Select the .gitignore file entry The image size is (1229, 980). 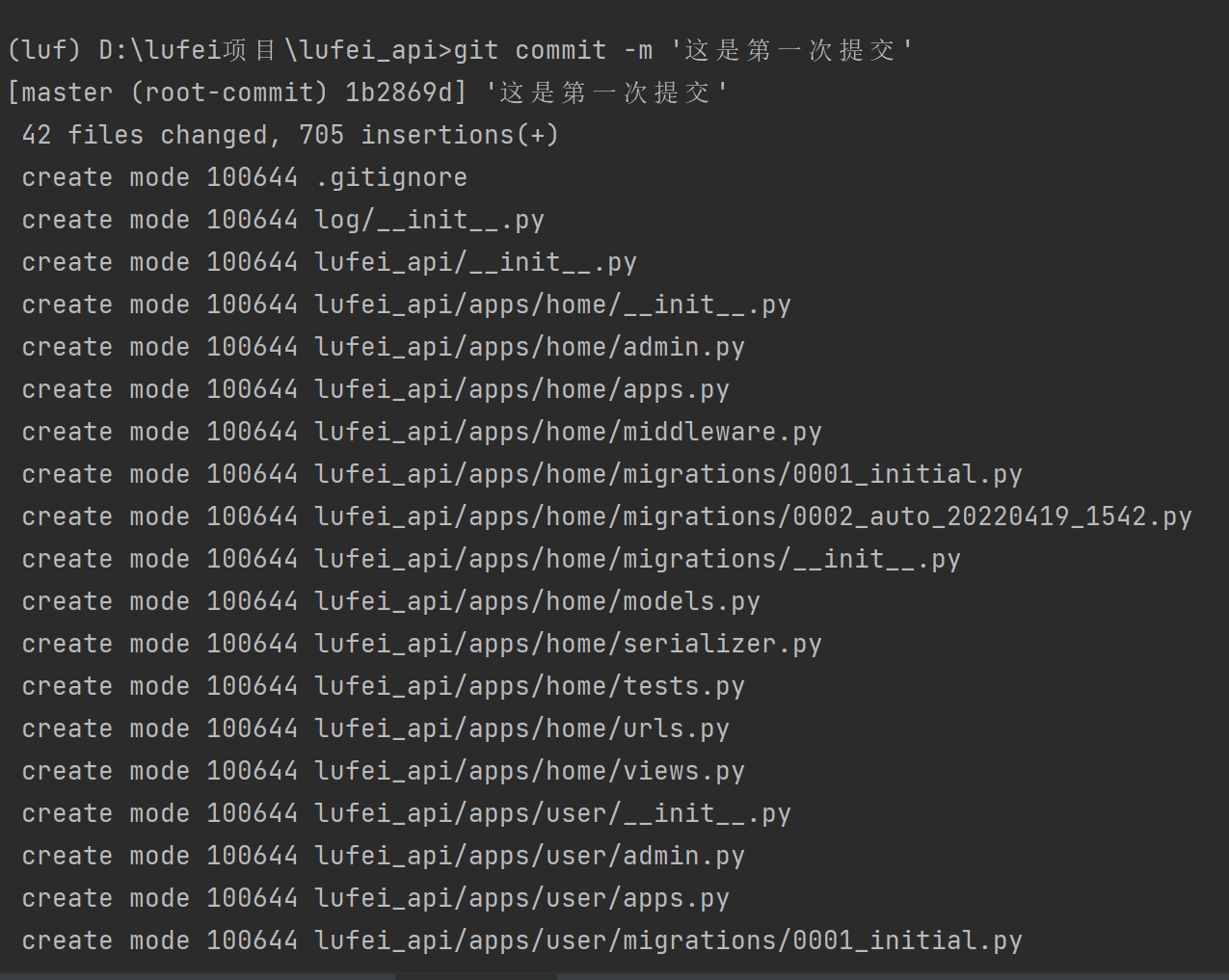(x=391, y=177)
